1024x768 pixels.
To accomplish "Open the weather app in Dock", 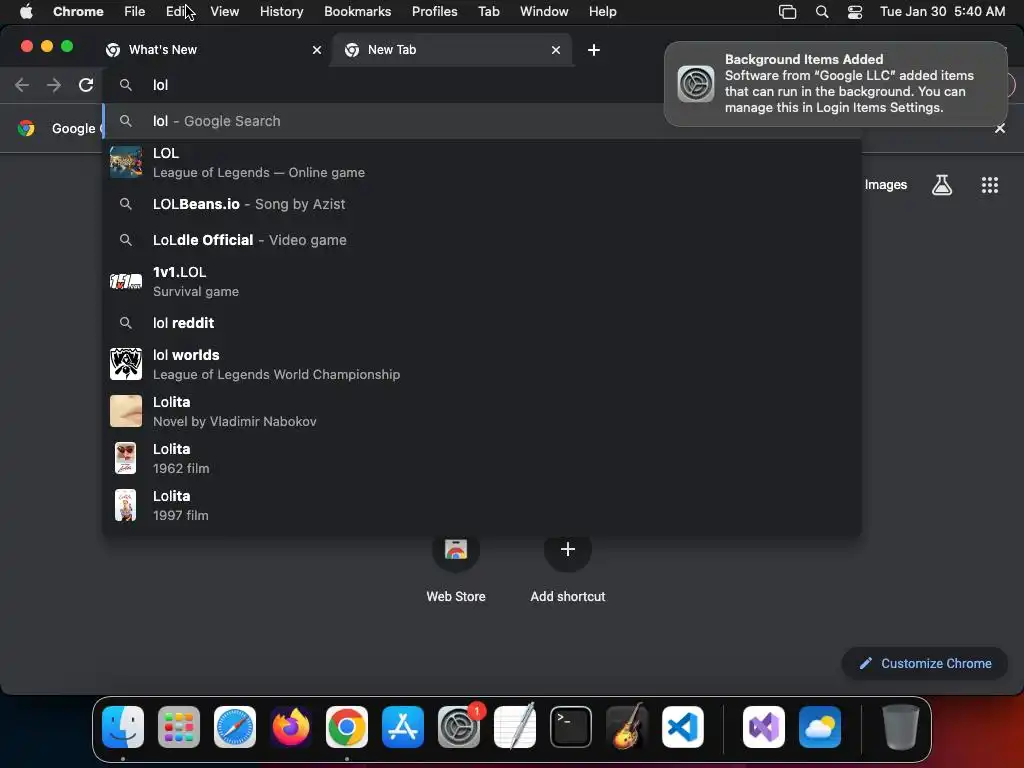I will [820, 727].
